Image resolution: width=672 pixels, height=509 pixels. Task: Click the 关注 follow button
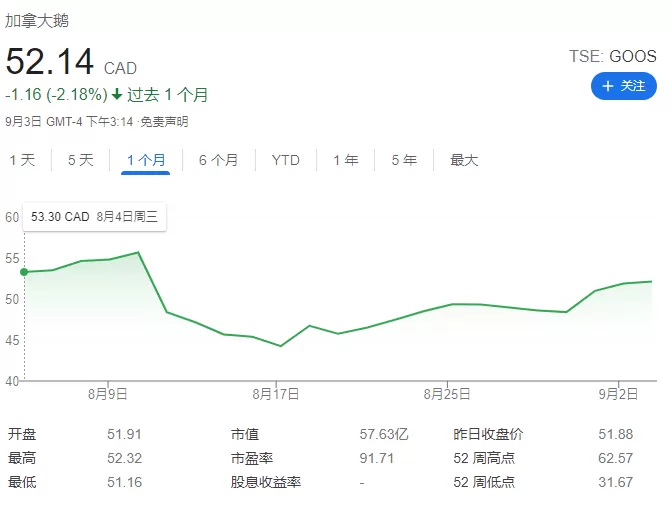tap(624, 86)
